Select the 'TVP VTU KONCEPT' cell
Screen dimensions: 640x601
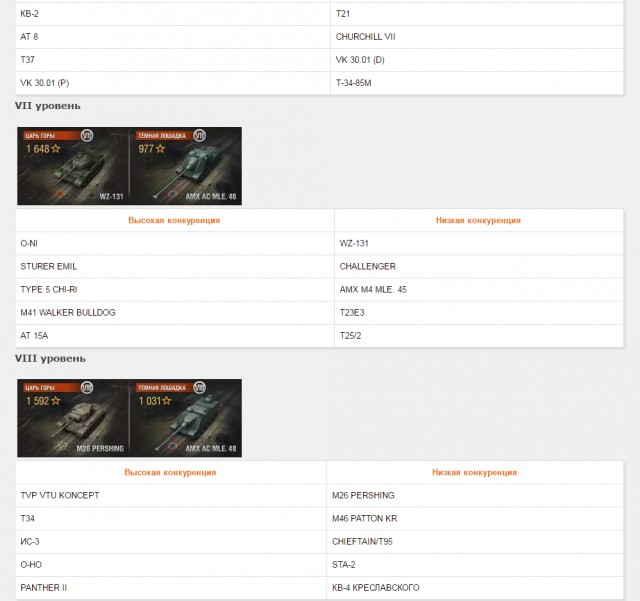click(x=171, y=496)
